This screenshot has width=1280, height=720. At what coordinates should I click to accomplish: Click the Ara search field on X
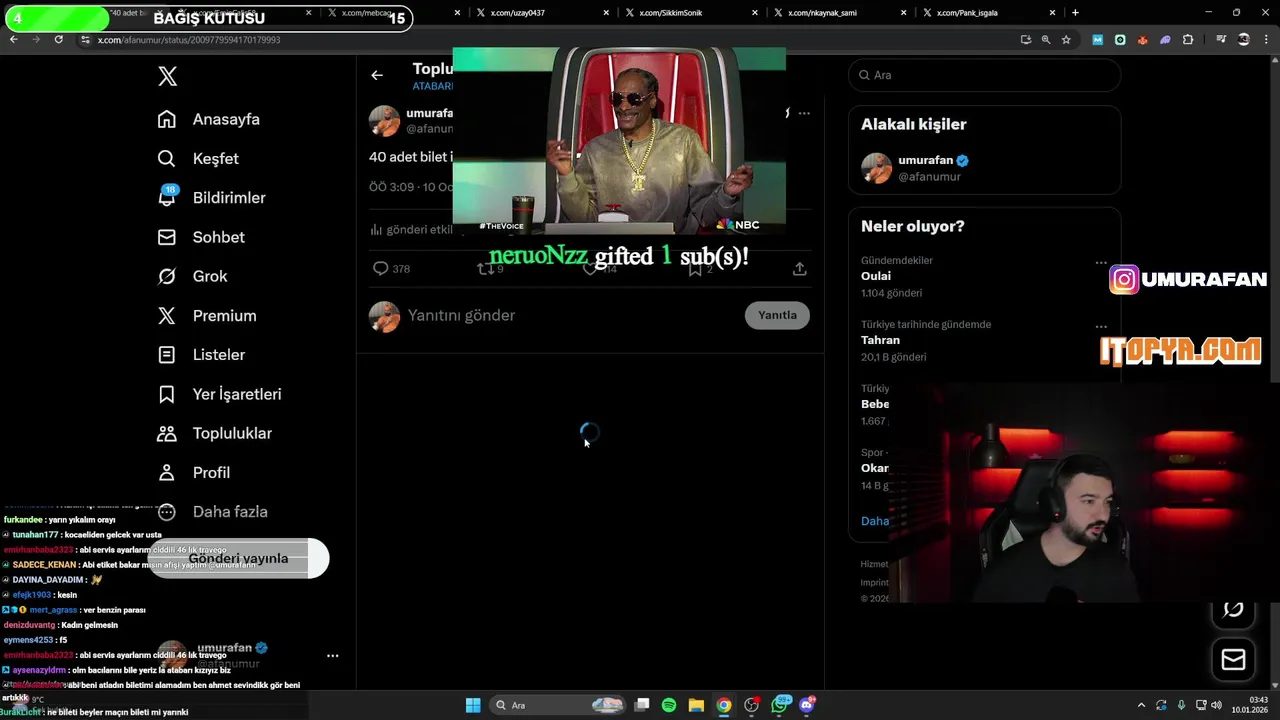tap(985, 75)
